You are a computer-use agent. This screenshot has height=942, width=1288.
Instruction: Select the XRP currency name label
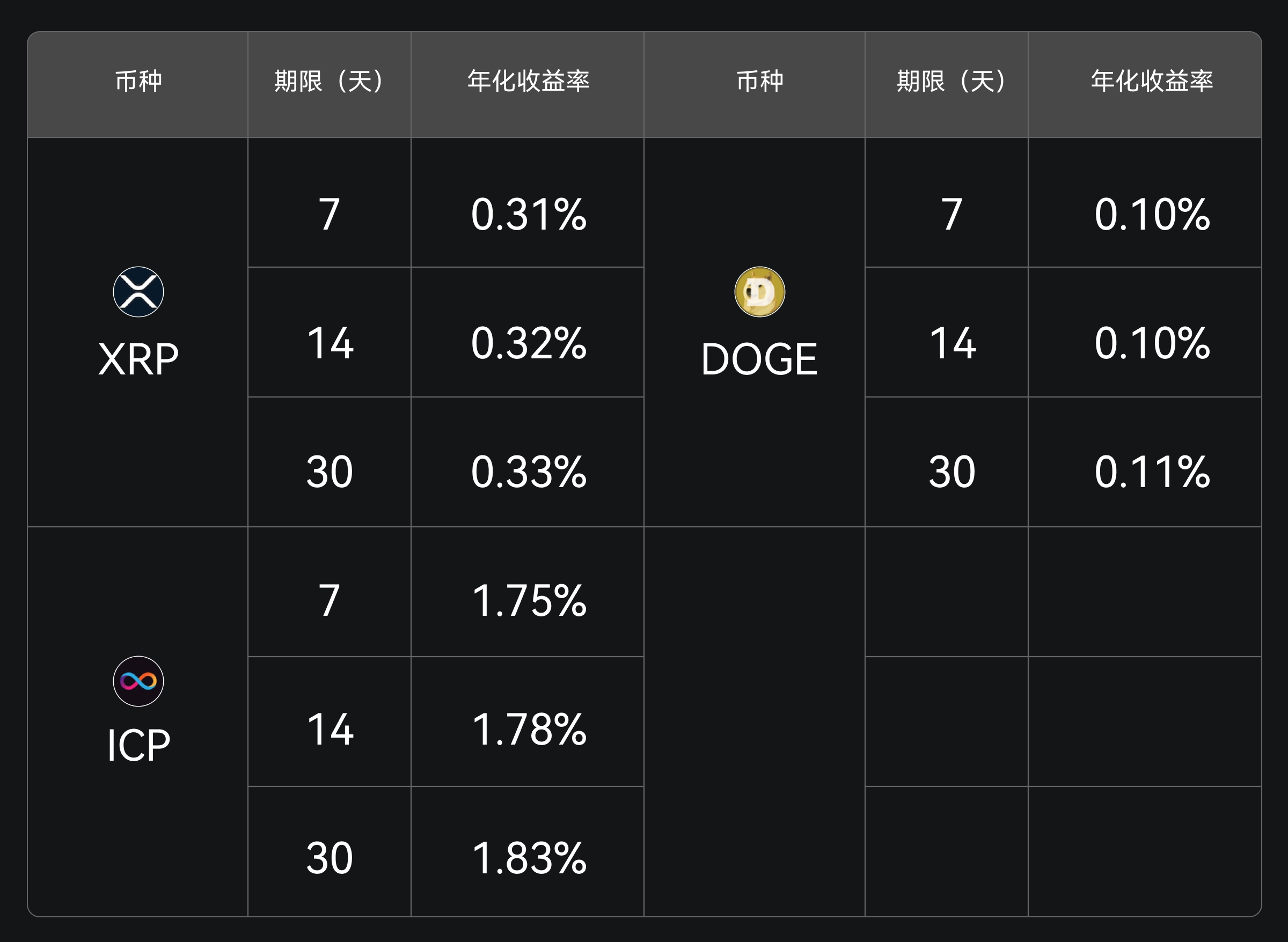[138, 359]
